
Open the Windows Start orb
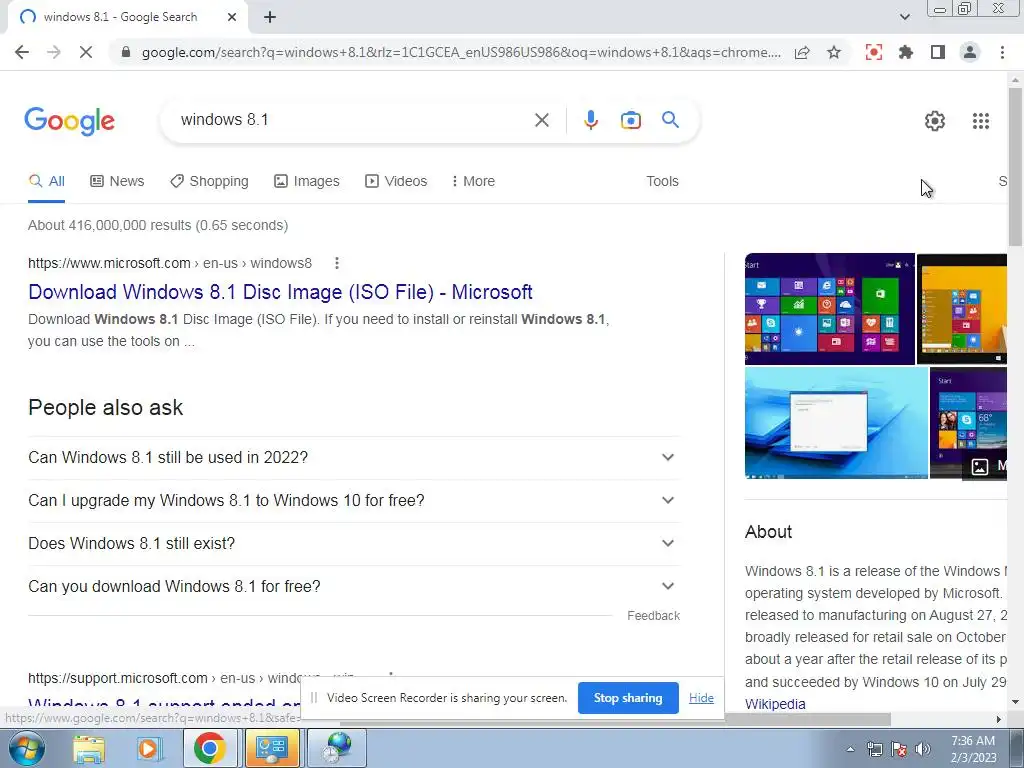click(x=26, y=748)
